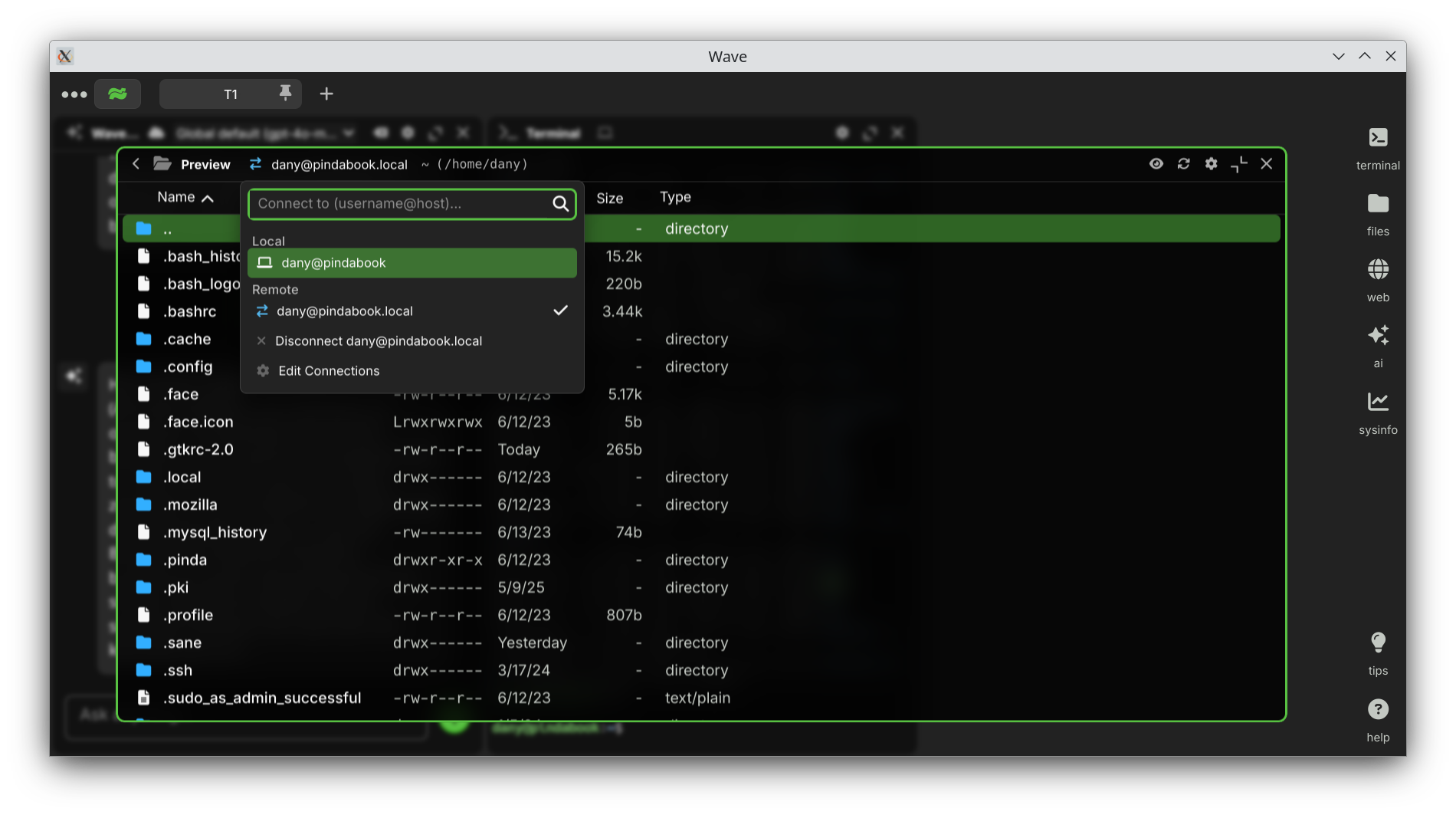This screenshot has width=1456, height=815.
Task: Click the Wave window menu dropdown arrow
Action: tap(1338, 56)
